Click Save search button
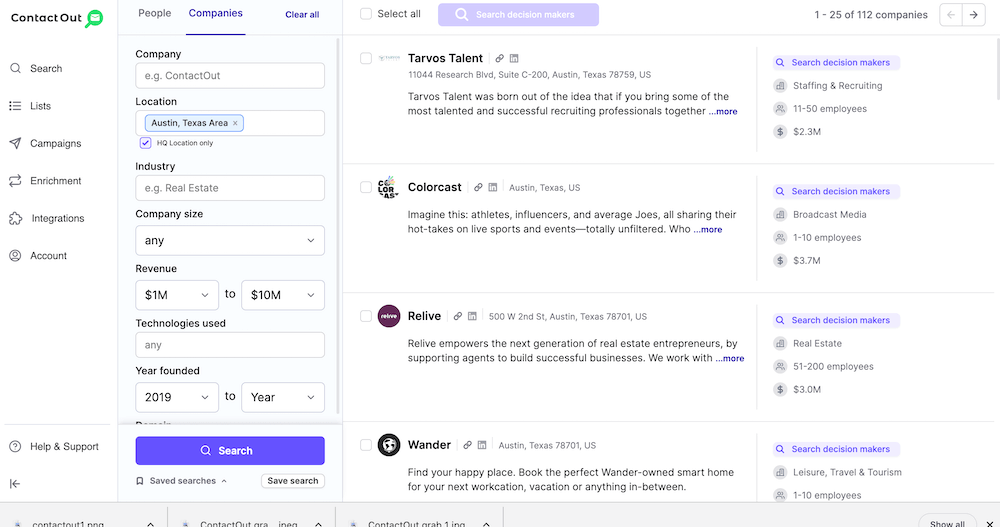Image resolution: width=1000 pixels, height=527 pixels. click(x=293, y=481)
